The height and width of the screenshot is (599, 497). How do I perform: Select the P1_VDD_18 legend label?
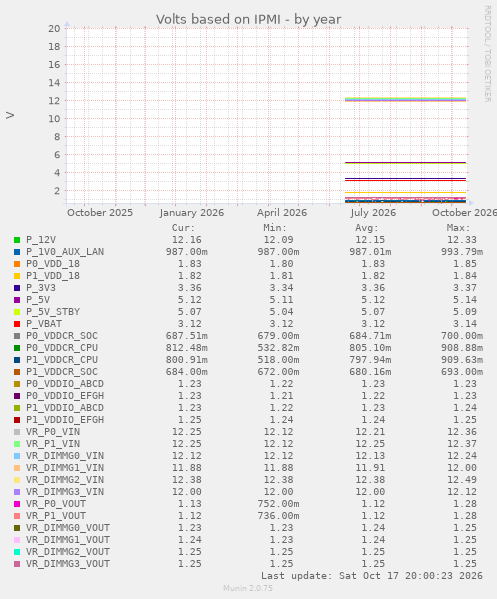53,276
